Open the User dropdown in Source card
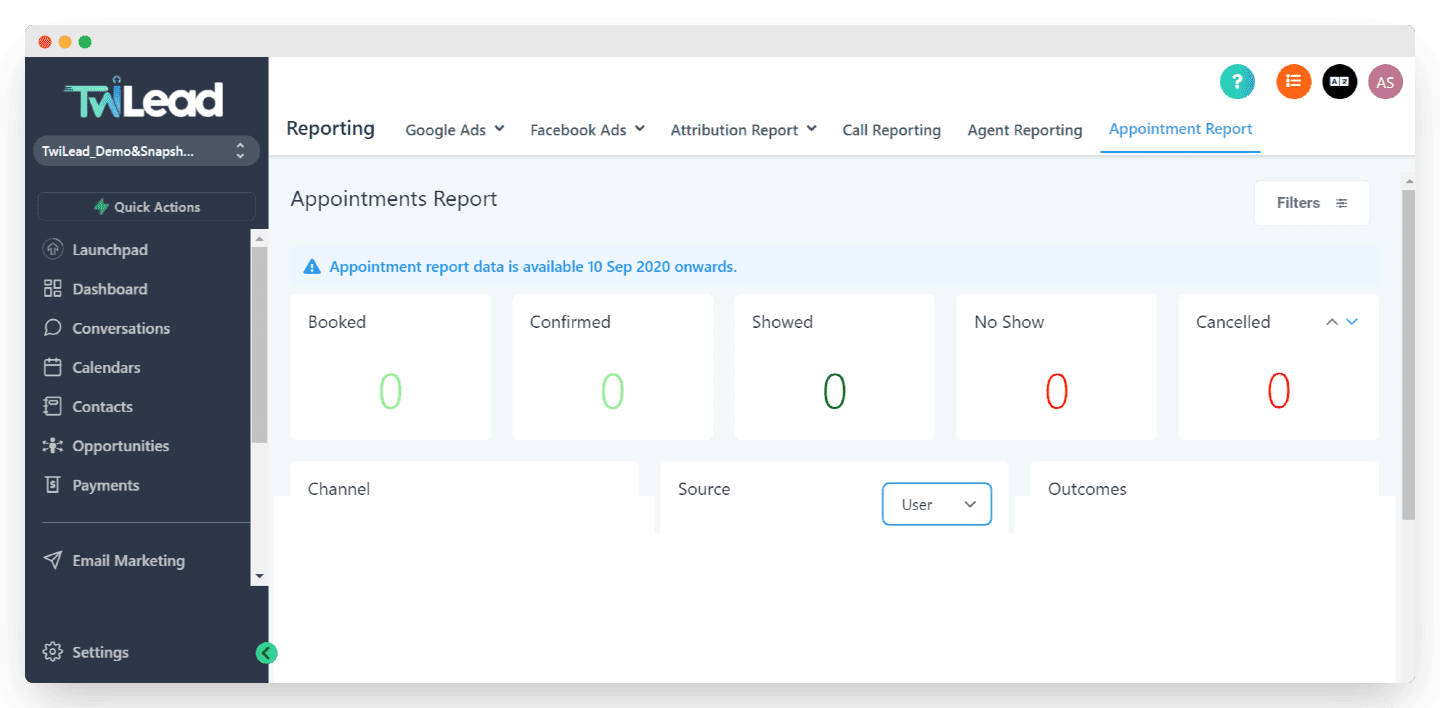Image resolution: width=1440 pixels, height=708 pixels. pos(937,504)
